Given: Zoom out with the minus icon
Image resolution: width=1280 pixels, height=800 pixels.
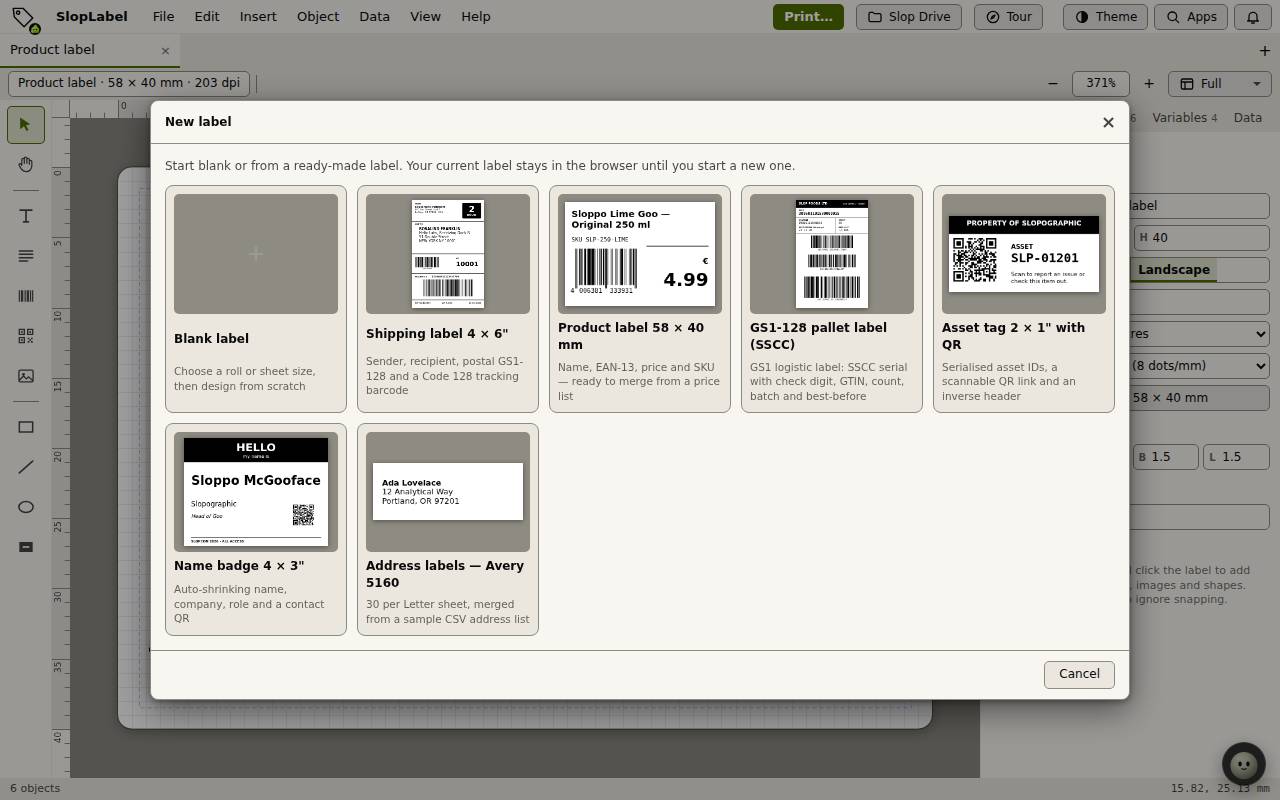Looking at the screenshot, I should (1052, 84).
